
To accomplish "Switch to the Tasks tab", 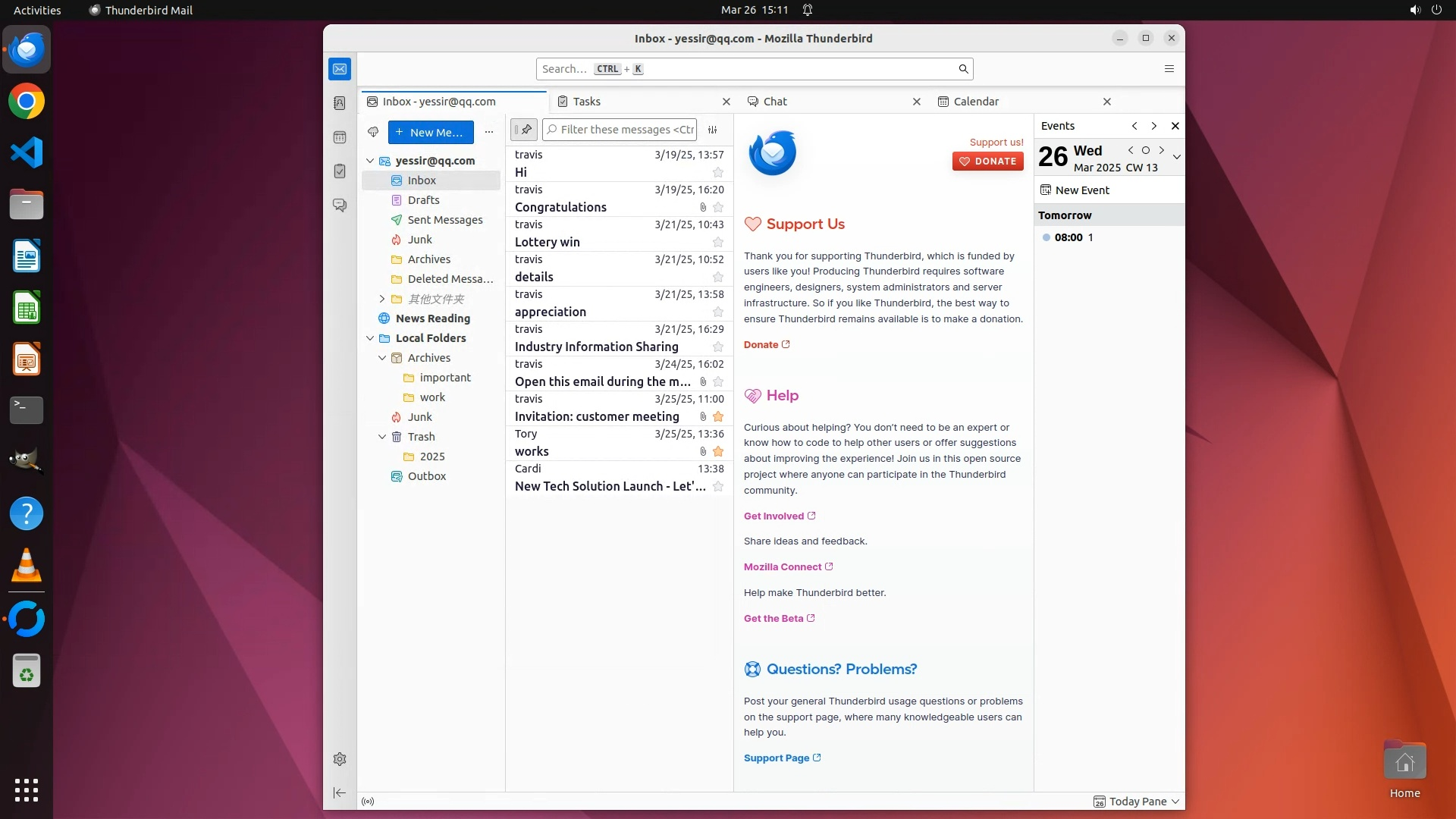I will [x=586, y=102].
